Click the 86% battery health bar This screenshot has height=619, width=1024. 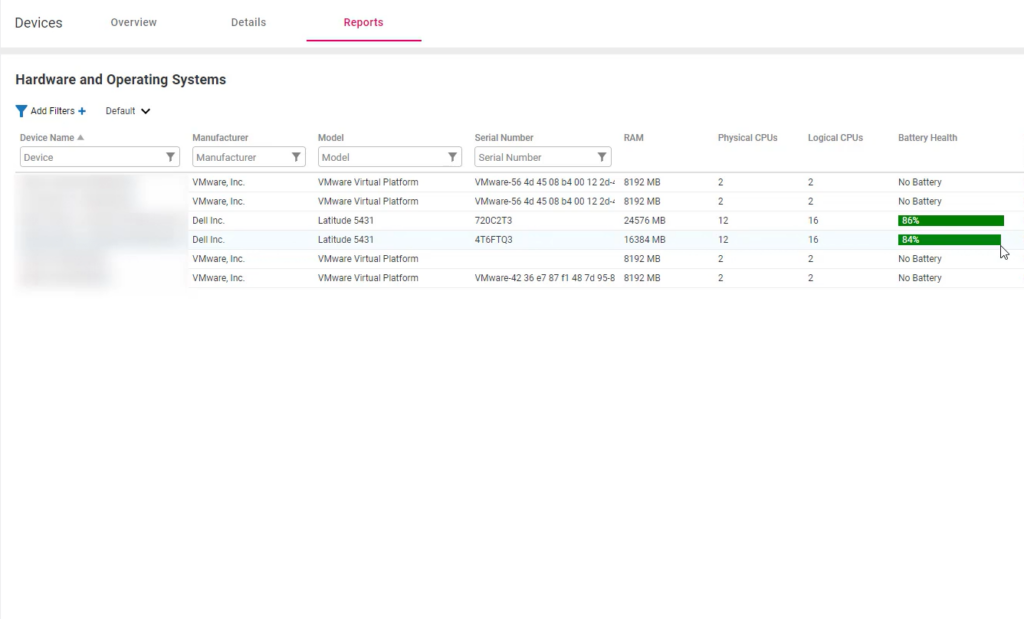pos(950,221)
